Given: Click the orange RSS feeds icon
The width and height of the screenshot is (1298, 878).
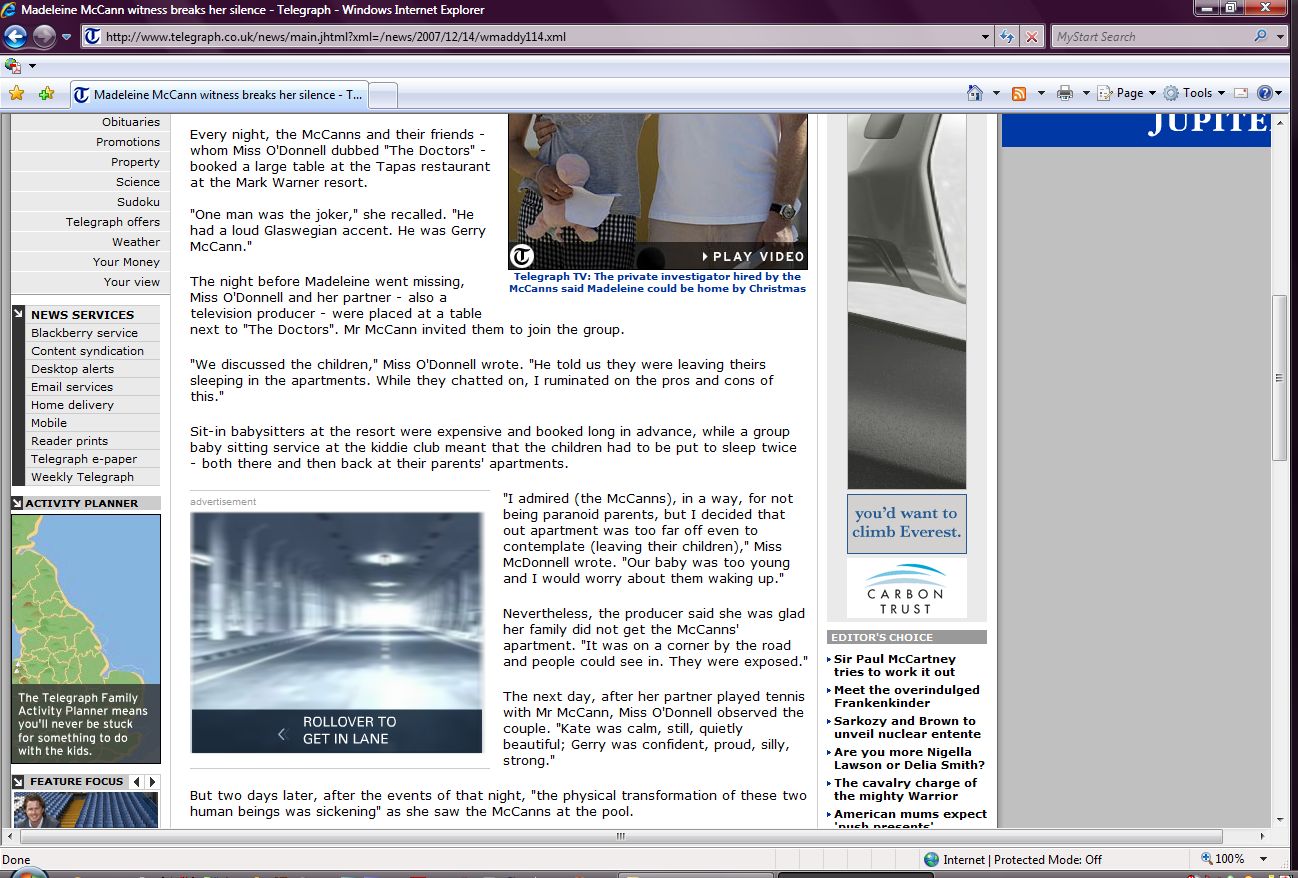Looking at the screenshot, I should pos(1019,93).
